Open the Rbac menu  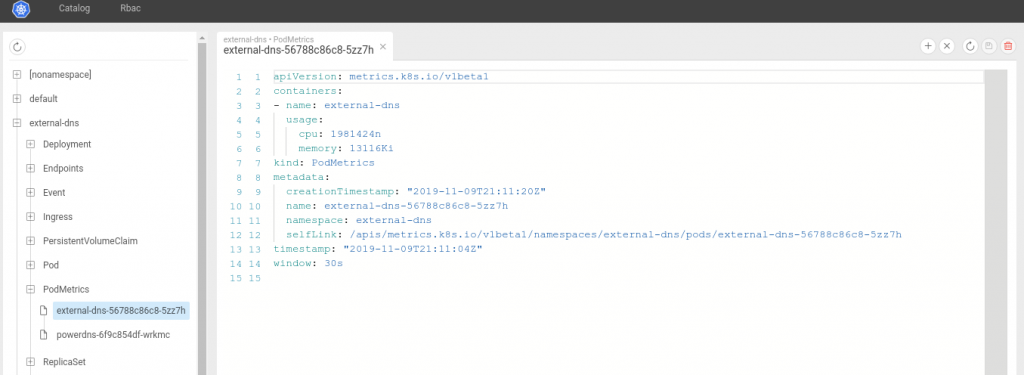tap(131, 9)
